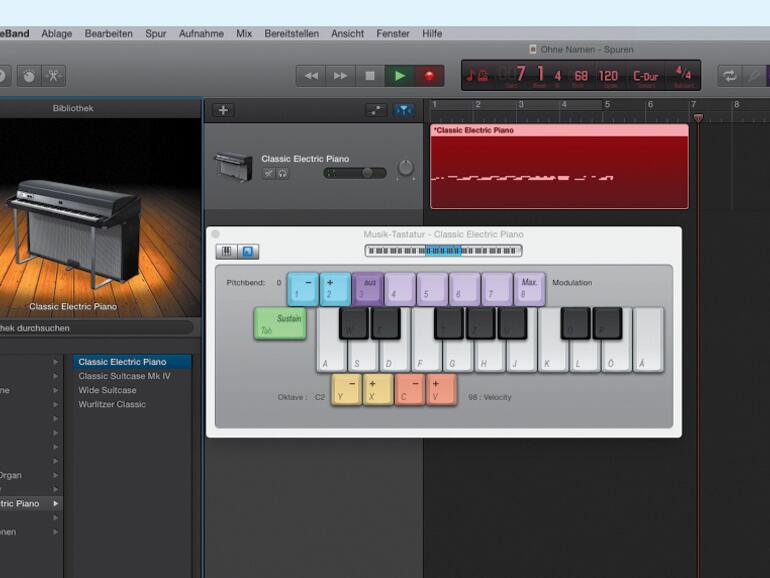
Task: Expand the Organ category arrow
Action: pyautogui.click(x=55, y=475)
